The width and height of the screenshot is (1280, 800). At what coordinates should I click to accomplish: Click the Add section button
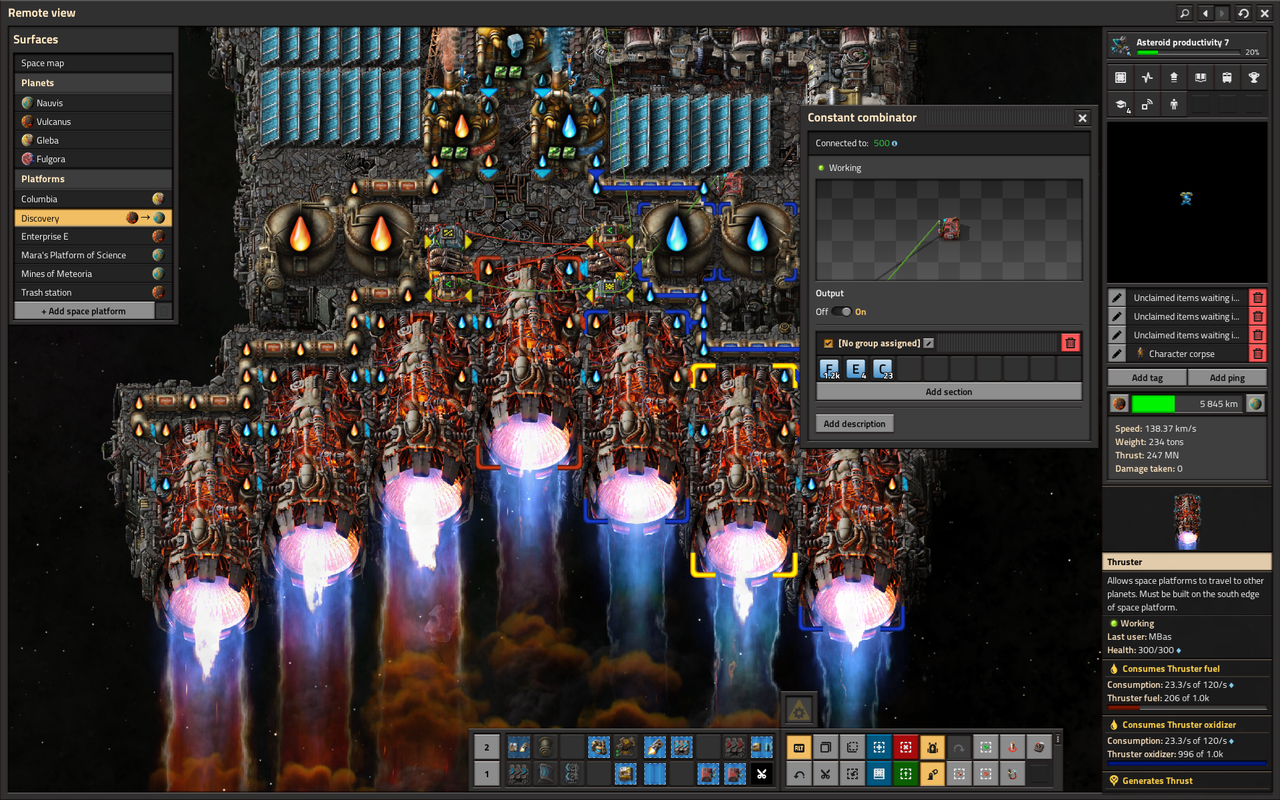(949, 392)
